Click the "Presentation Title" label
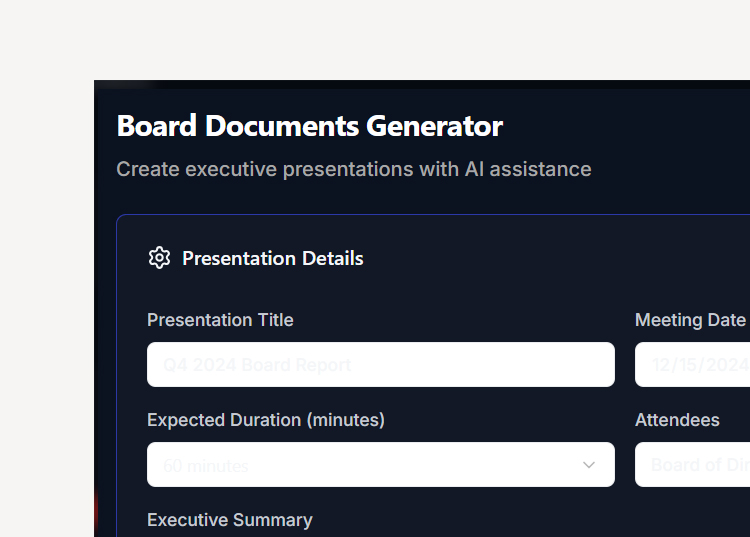Screen dimensions: 750x537 point(220,320)
